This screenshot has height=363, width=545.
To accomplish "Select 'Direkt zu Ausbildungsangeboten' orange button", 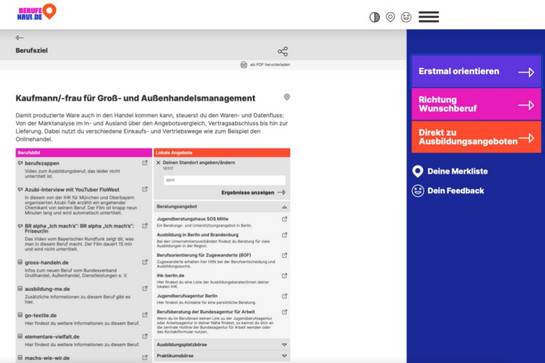I will point(476,137).
